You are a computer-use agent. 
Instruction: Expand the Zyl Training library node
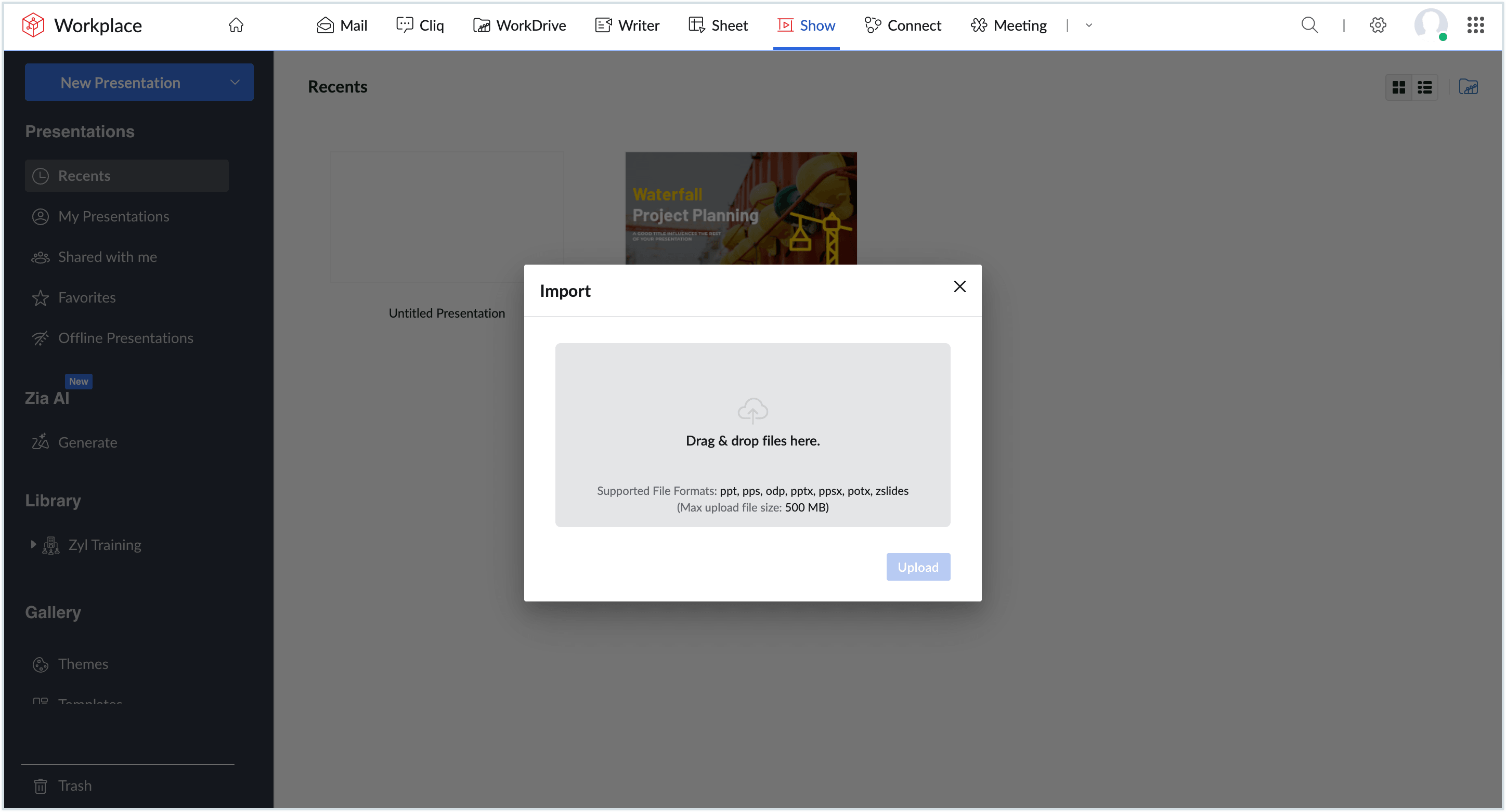pos(33,544)
